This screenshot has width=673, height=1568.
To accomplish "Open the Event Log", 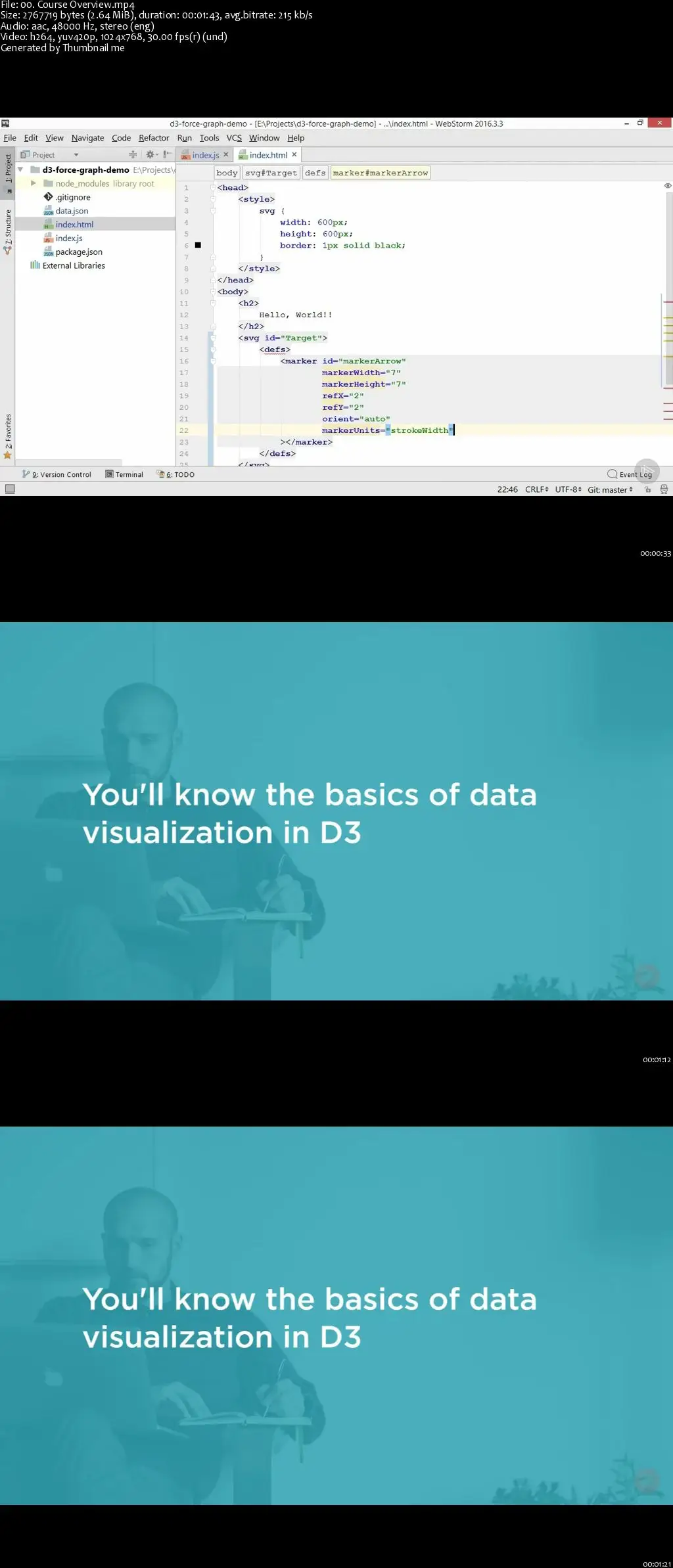I will pos(630,474).
